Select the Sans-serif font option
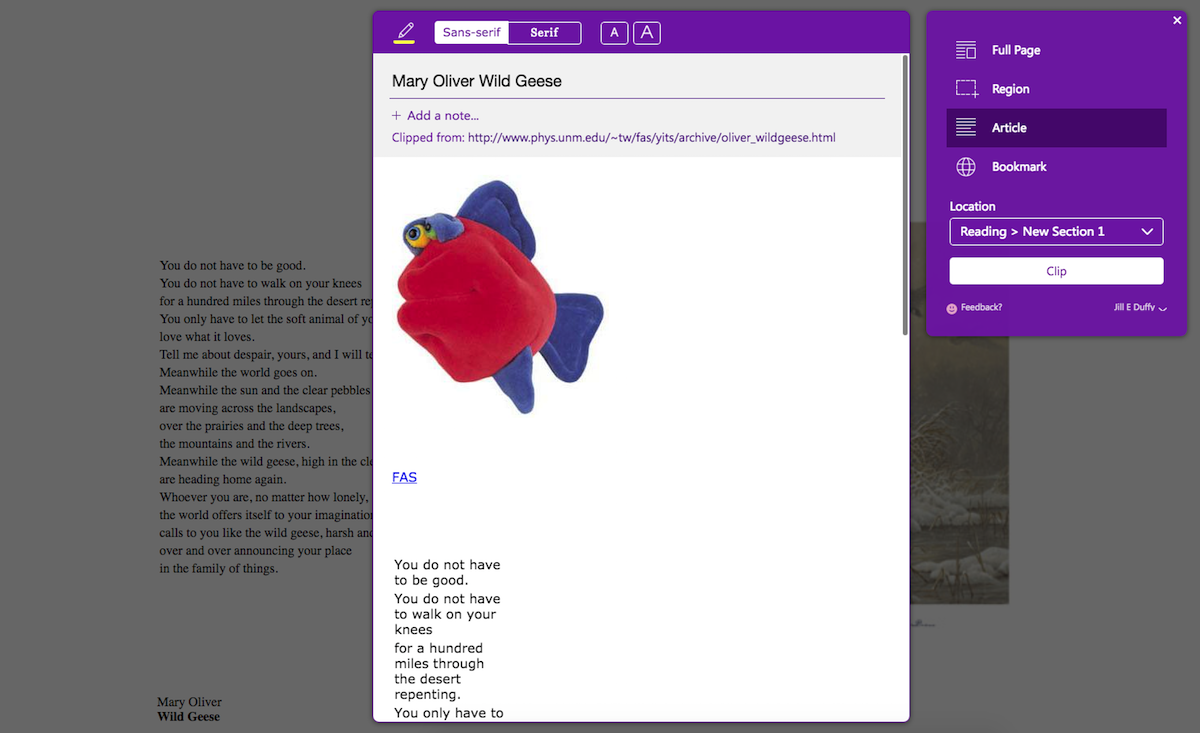The image size is (1200, 733). (x=471, y=32)
